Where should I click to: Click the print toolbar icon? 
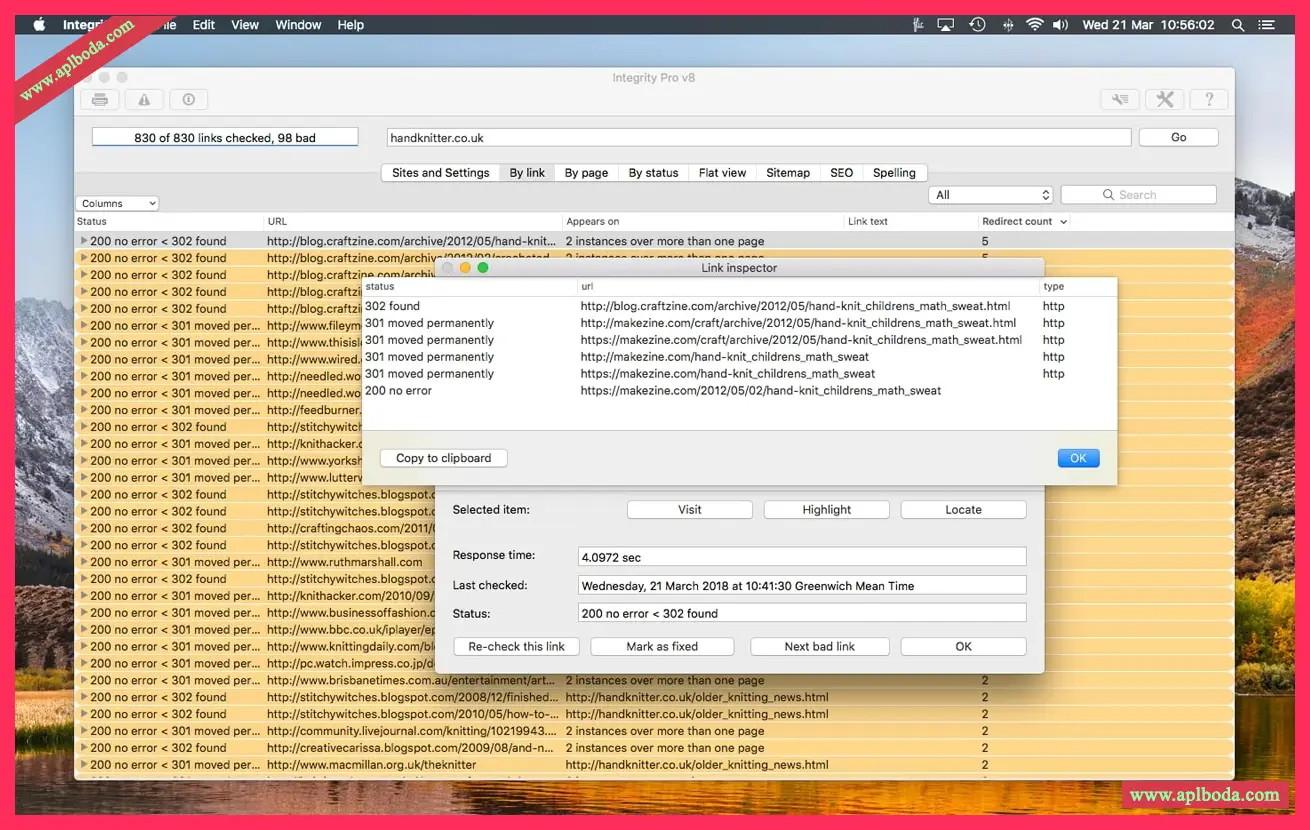pyautogui.click(x=100, y=99)
